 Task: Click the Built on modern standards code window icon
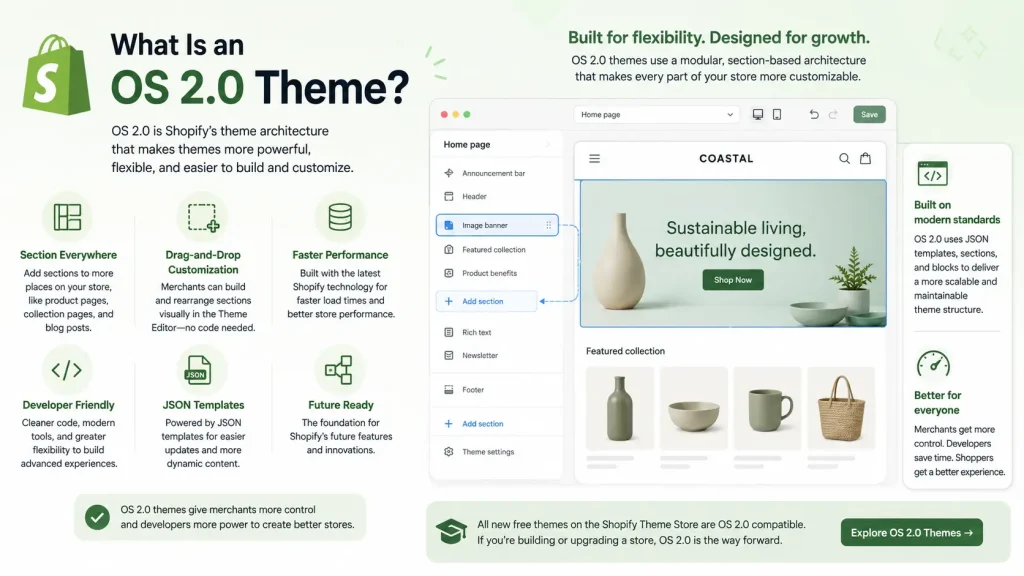pyautogui.click(x=933, y=174)
